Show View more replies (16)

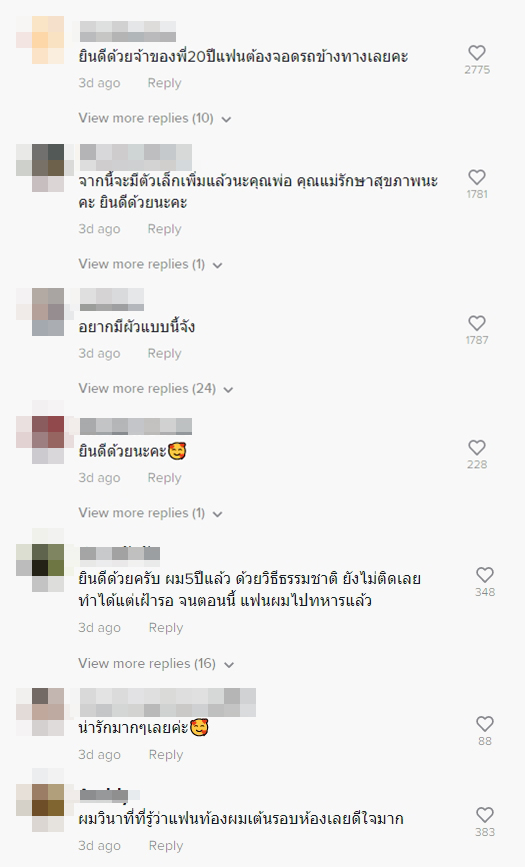click(x=156, y=664)
